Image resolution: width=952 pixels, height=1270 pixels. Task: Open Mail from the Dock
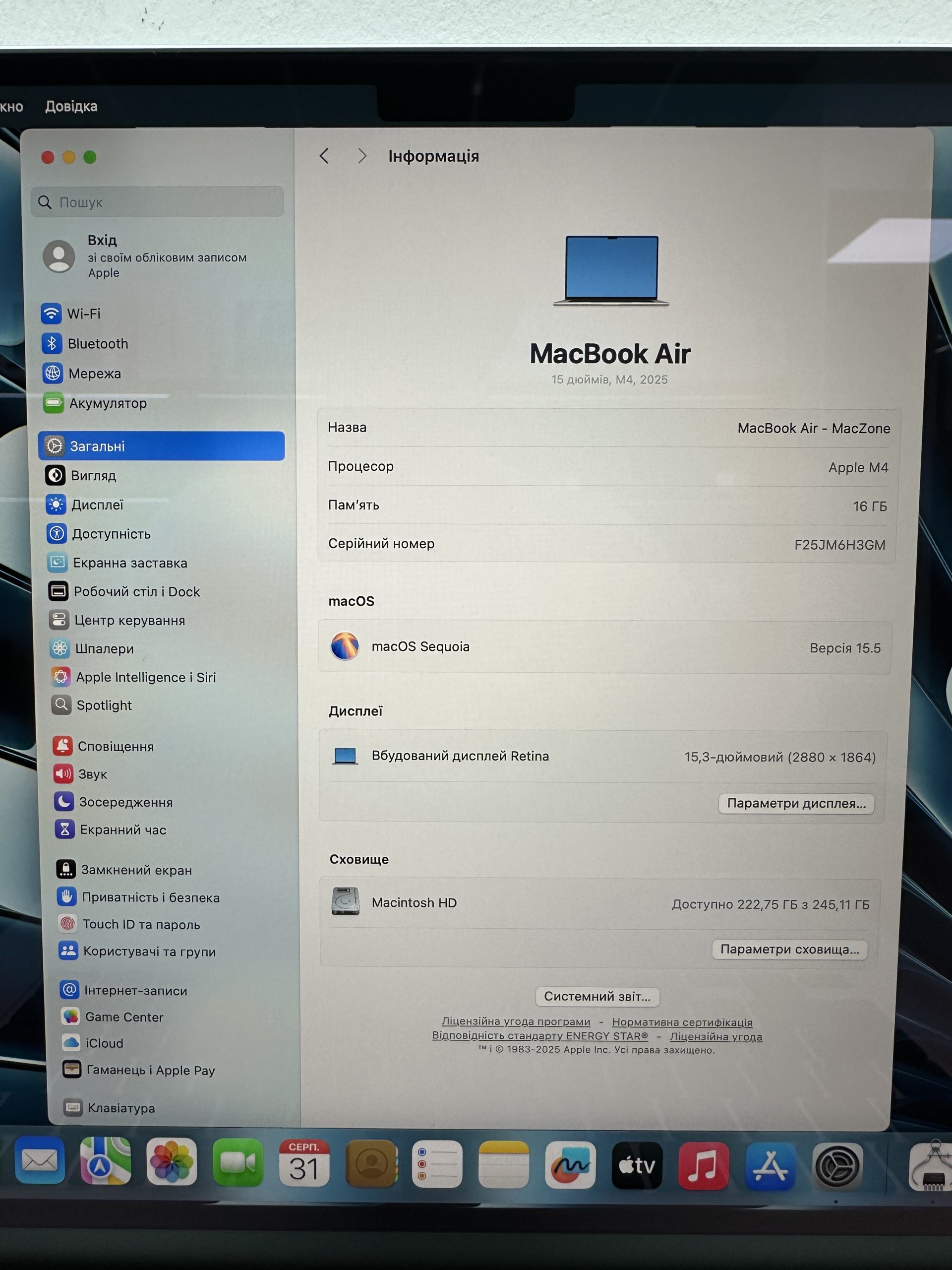(40, 1161)
